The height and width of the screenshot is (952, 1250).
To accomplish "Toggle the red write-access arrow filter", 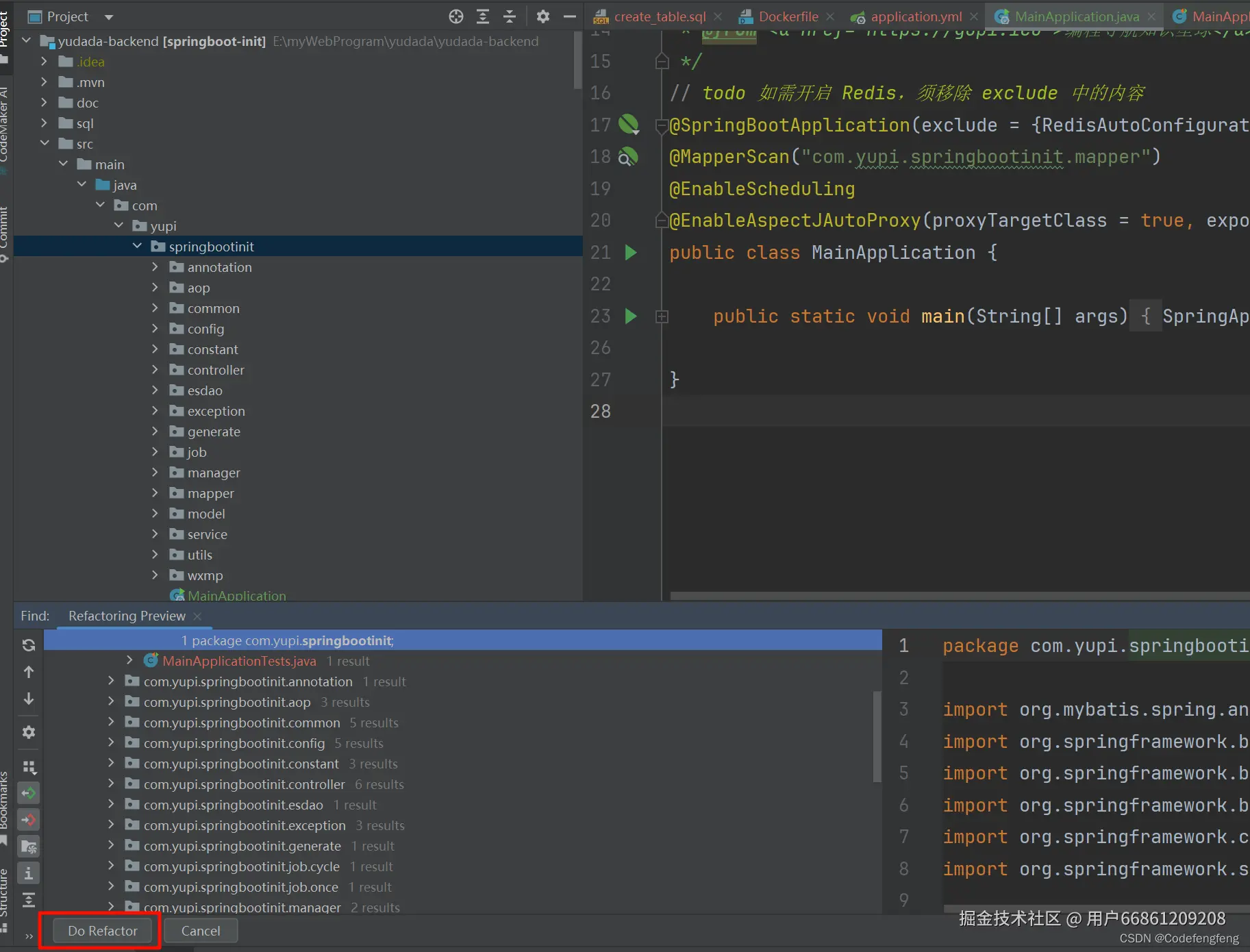I will click(29, 820).
